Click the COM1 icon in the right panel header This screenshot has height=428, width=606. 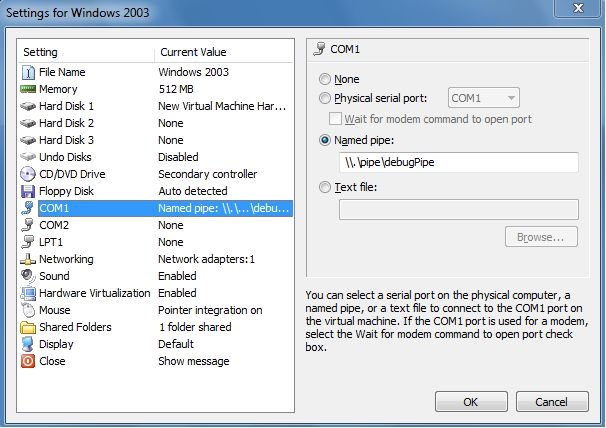coord(320,49)
